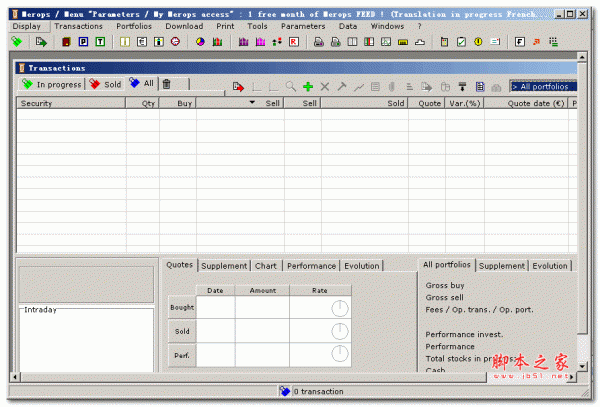Click the two-column layout toolbar icon
This screenshot has height=407, width=600.
click(352, 41)
